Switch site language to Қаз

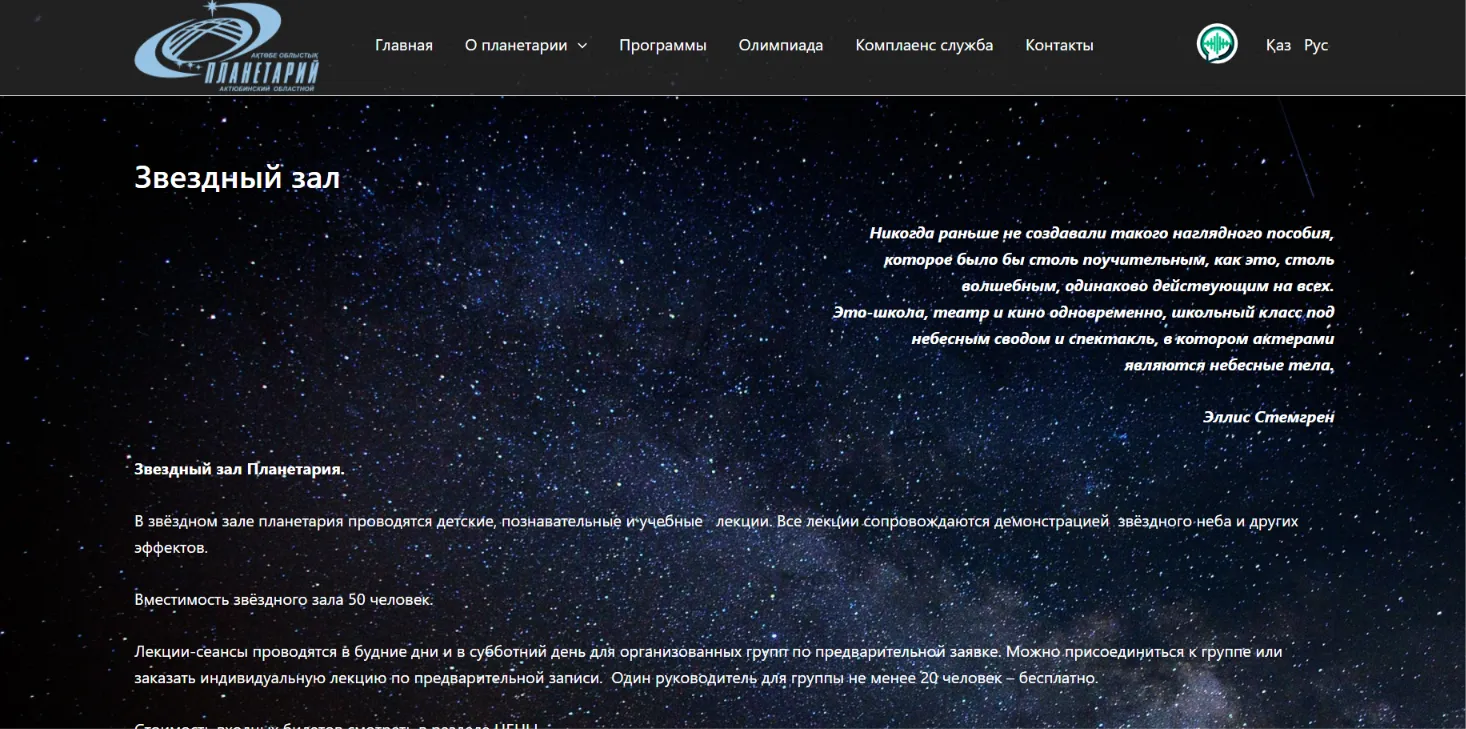[x=1278, y=45]
